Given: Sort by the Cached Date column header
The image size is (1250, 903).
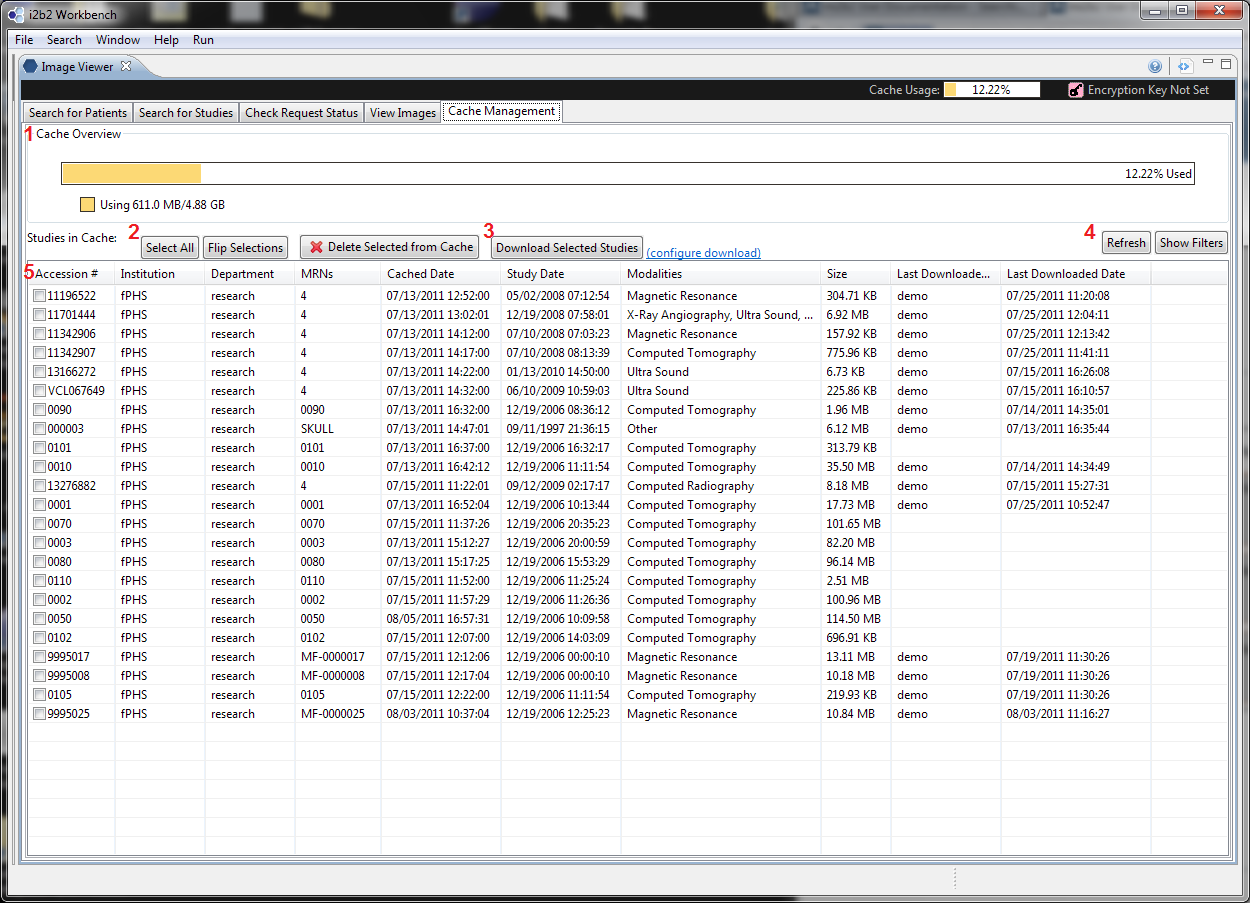Looking at the screenshot, I should coord(420,274).
